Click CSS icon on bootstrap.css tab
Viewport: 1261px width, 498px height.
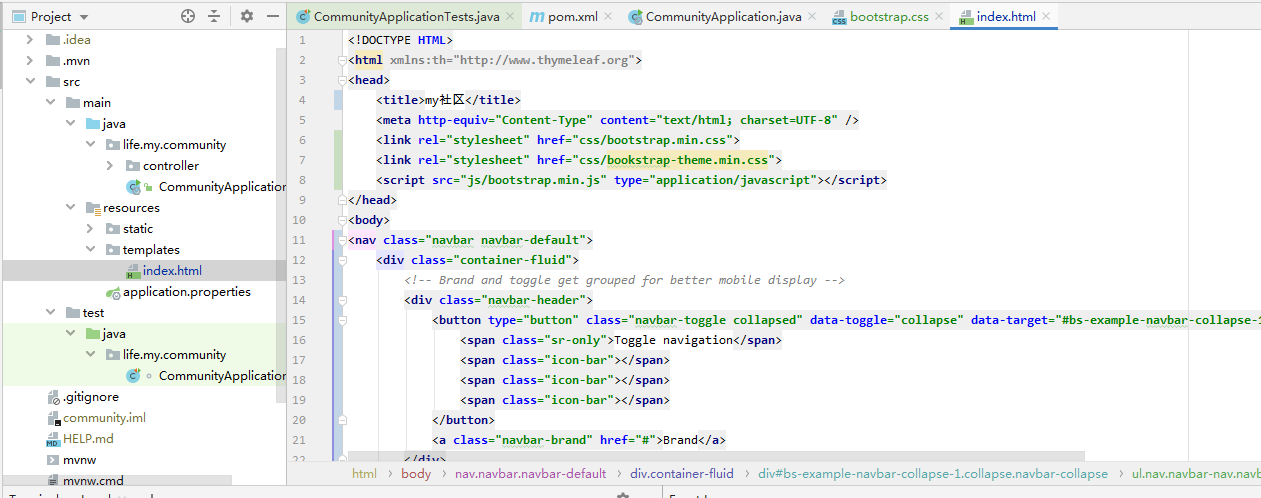tap(839, 17)
